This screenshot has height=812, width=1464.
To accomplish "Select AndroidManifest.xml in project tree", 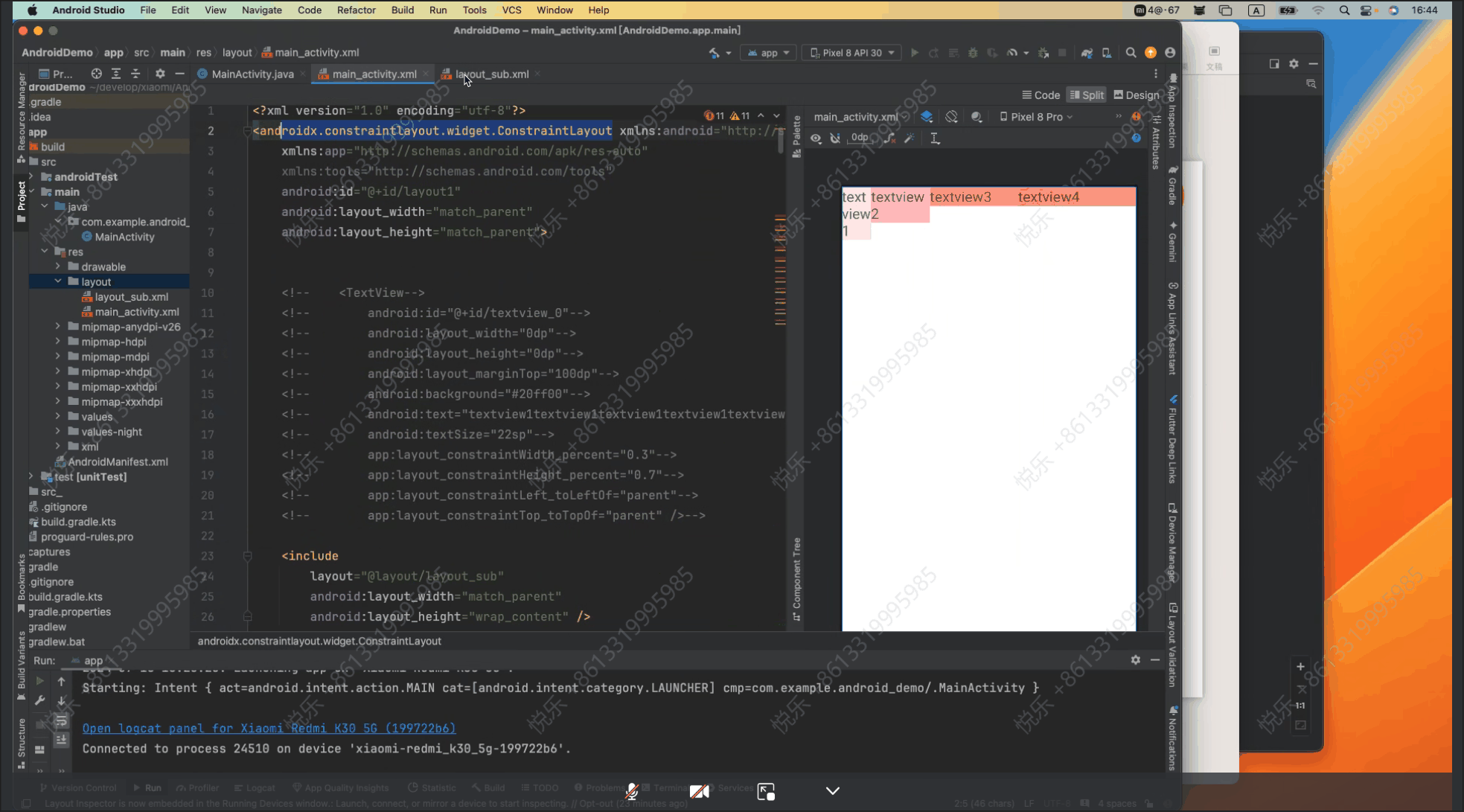I will [118, 461].
